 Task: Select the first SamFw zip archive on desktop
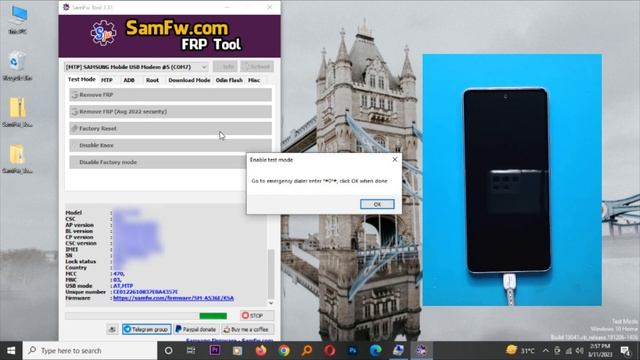pyautogui.click(x=17, y=112)
